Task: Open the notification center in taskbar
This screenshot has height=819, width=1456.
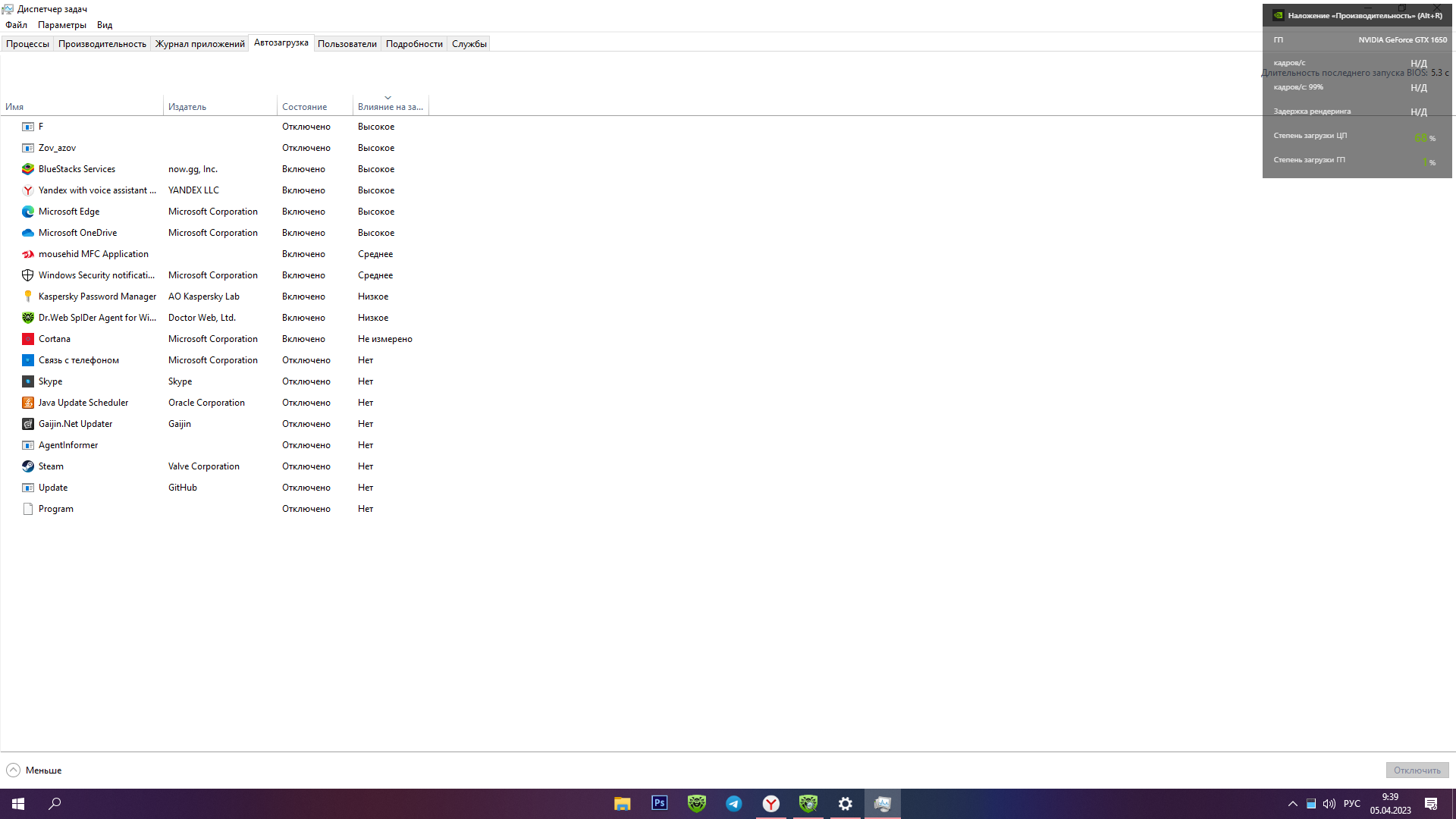Action: (1430, 804)
